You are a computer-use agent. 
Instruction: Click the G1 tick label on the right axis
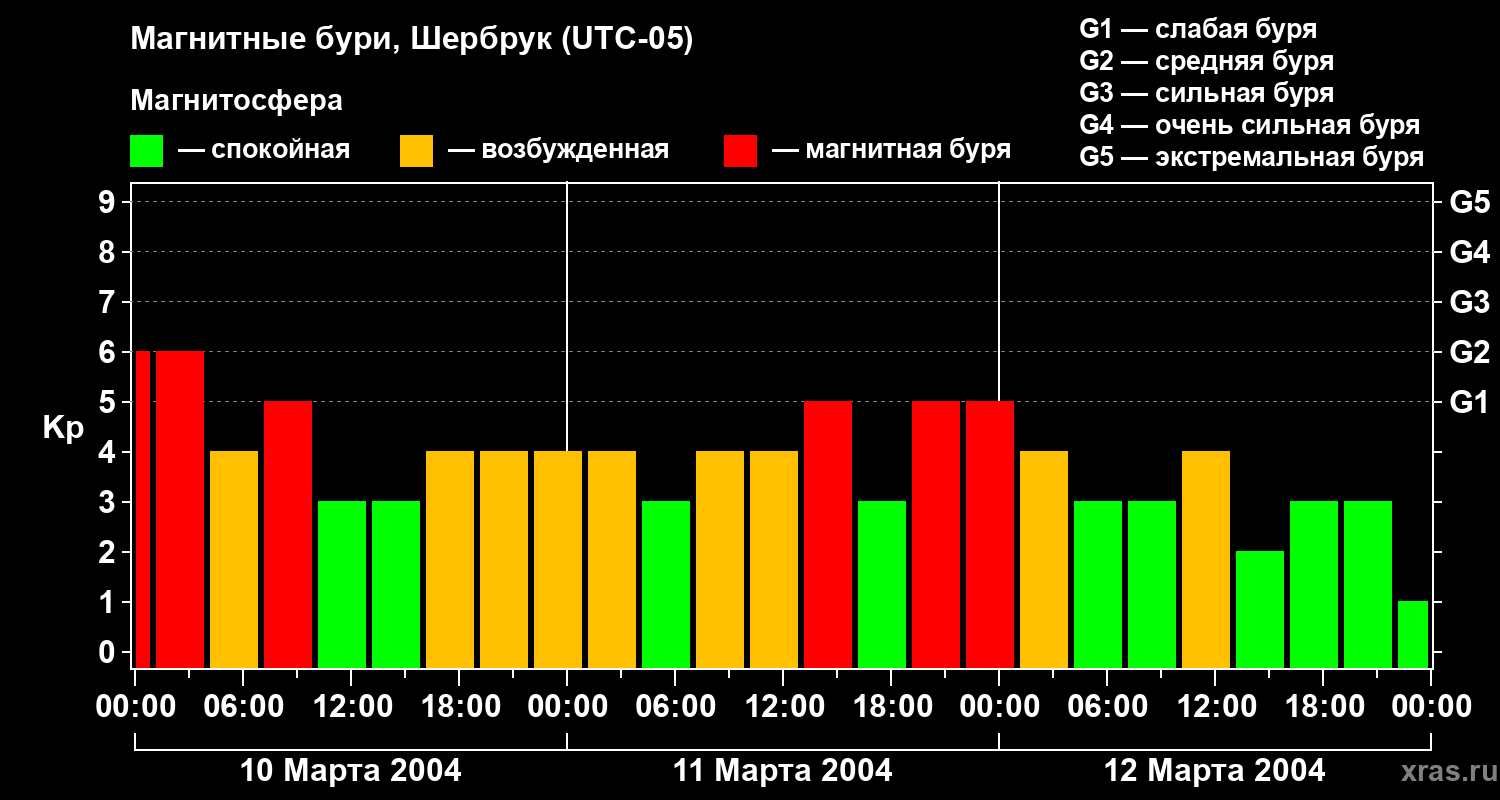click(x=1470, y=402)
